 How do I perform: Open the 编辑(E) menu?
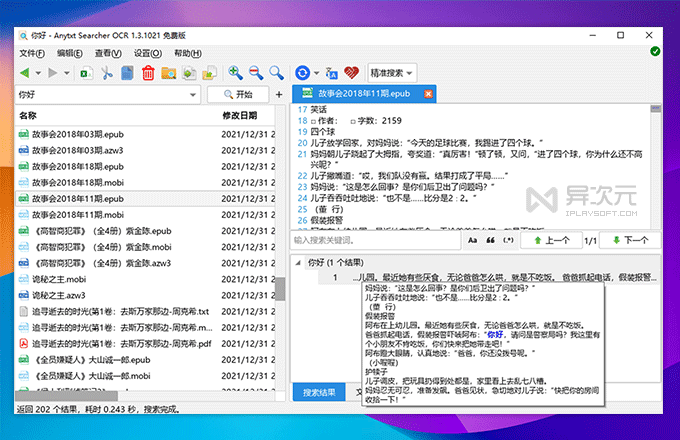69,53
